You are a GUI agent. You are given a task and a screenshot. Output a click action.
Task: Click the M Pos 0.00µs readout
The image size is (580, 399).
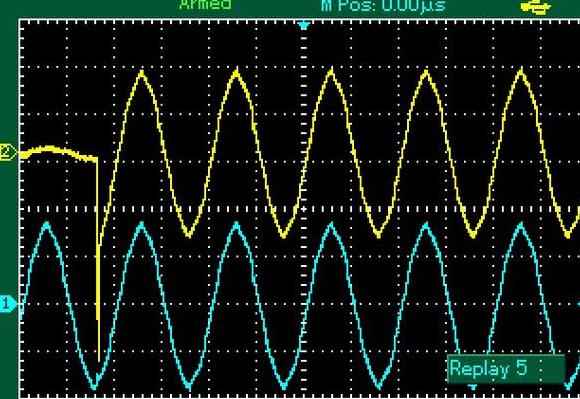pos(384,5)
